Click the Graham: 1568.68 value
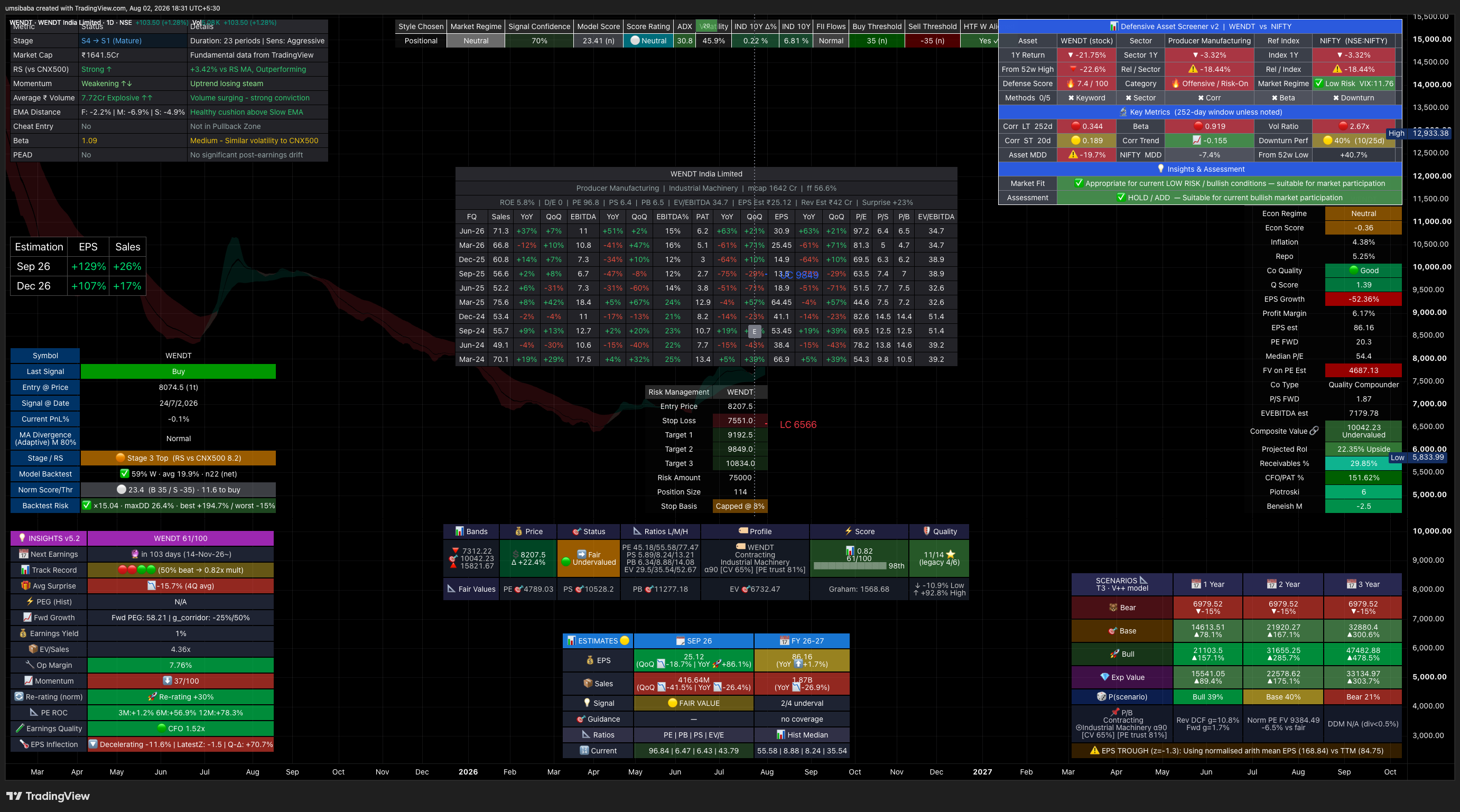1460x812 pixels. tap(859, 589)
